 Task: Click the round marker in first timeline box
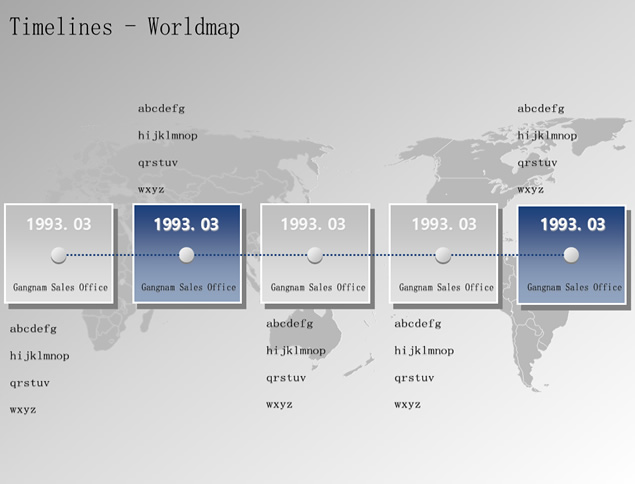click(58, 255)
